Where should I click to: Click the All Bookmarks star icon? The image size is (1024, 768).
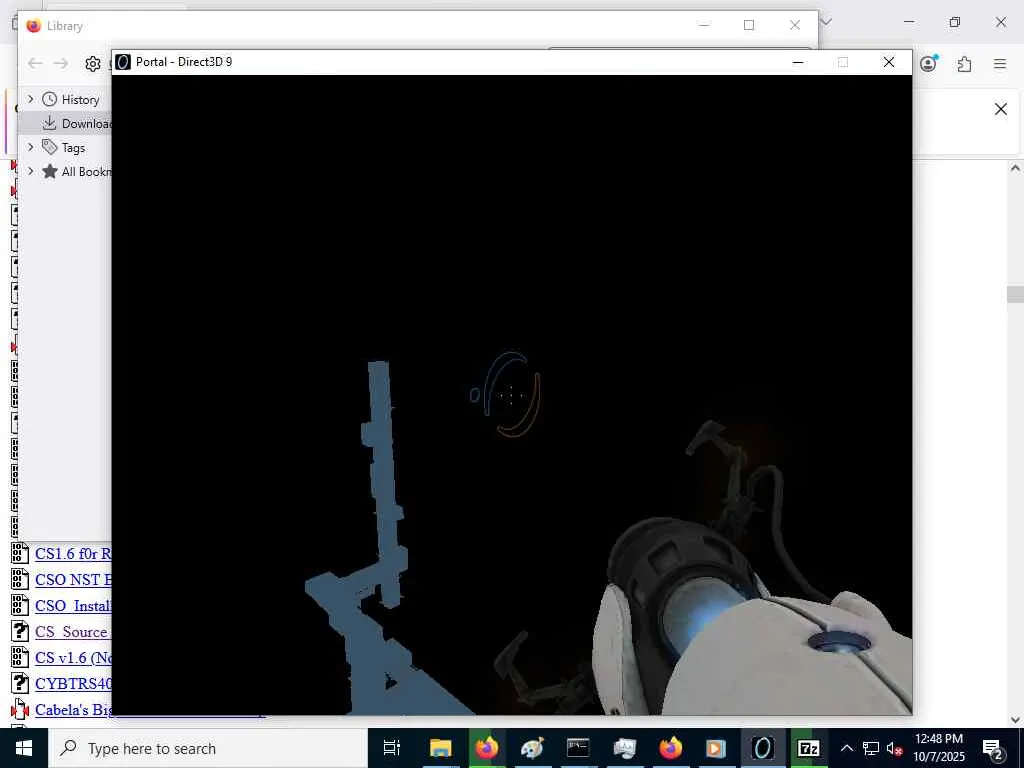point(50,171)
